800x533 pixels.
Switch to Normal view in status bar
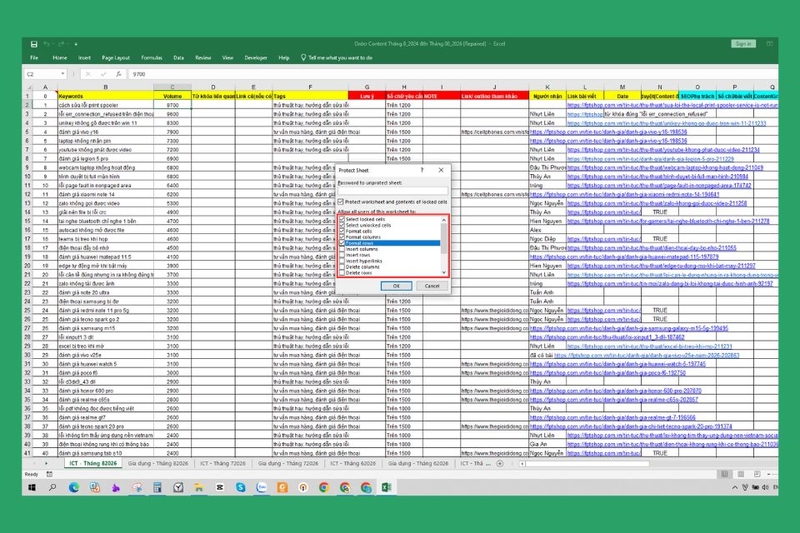point(724,474)
